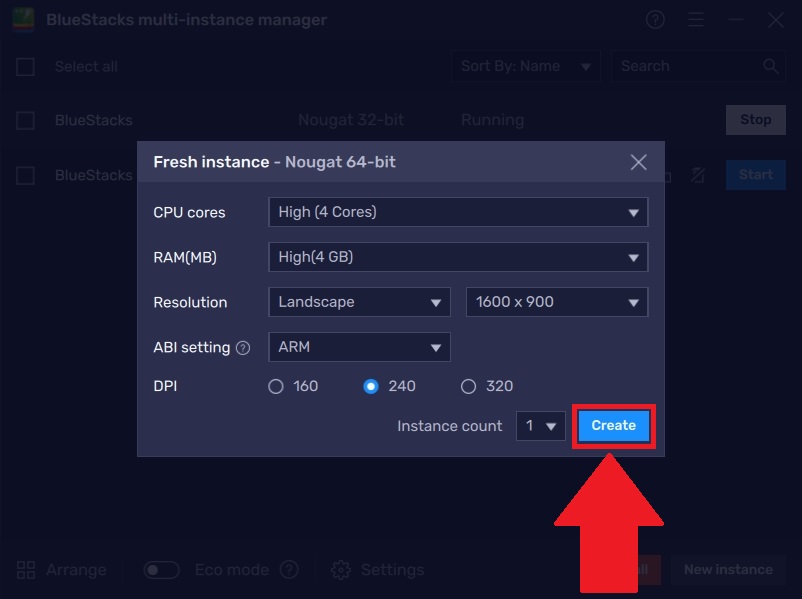Click the Running status text

pos(493,120)
